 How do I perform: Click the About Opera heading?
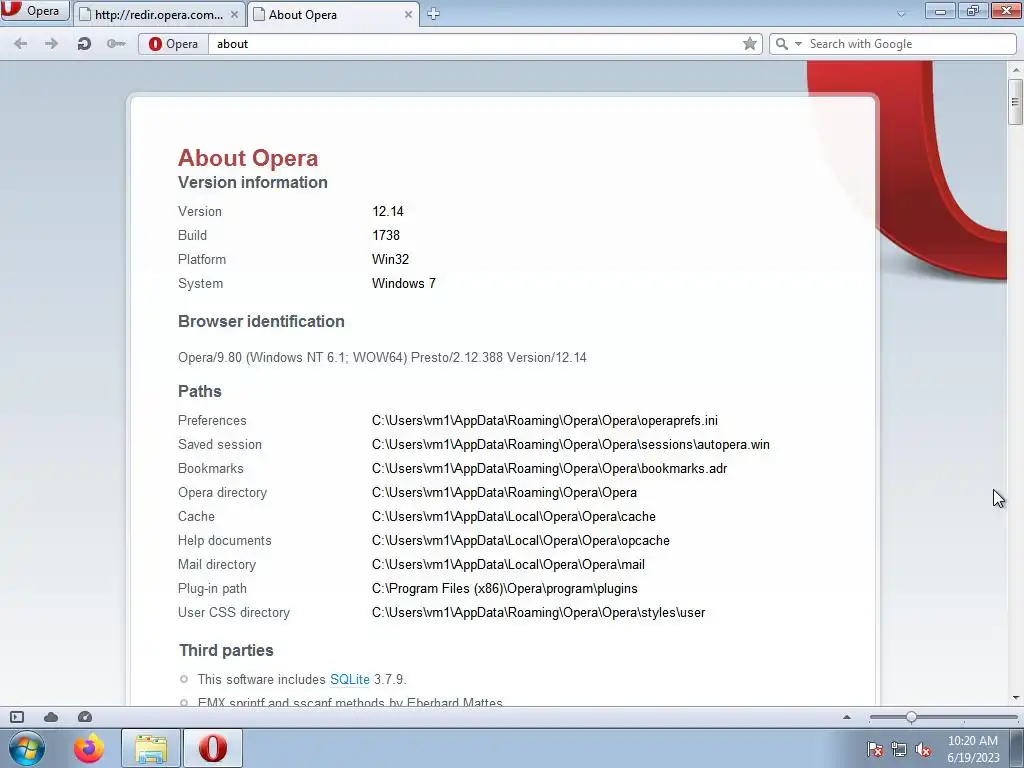(248, 158)
